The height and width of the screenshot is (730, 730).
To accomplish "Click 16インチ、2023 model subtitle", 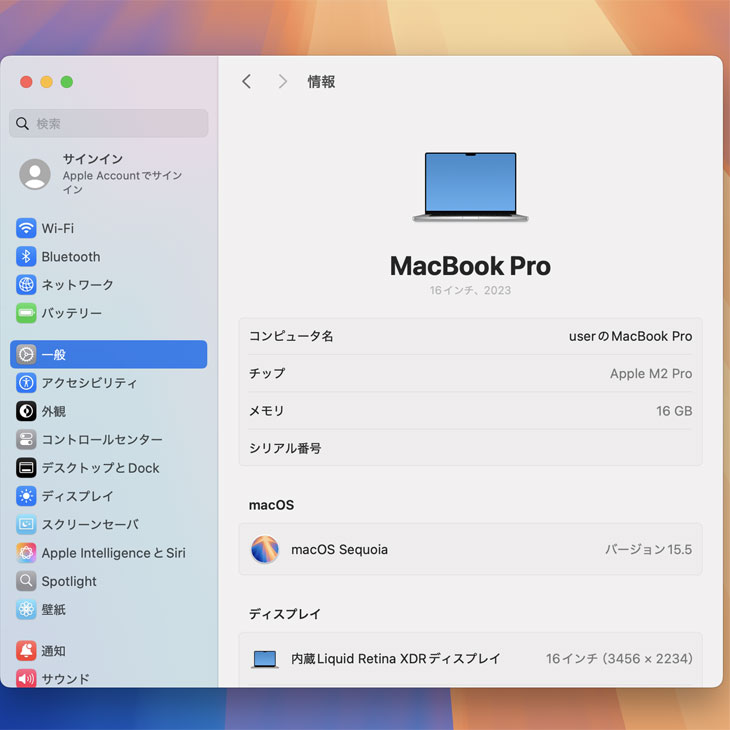I will coord(470,290).
